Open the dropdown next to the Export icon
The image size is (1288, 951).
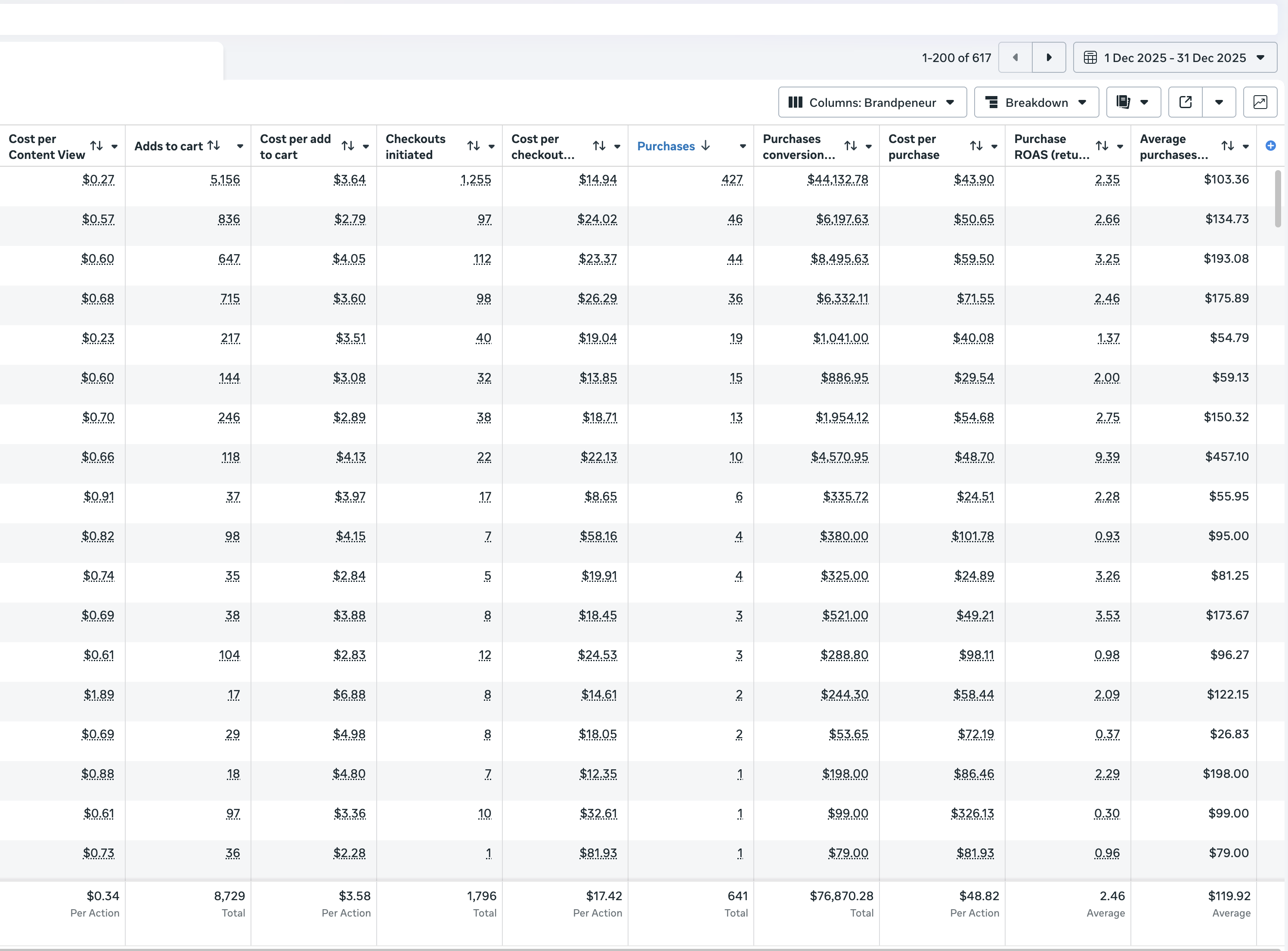coord(1220,102)
